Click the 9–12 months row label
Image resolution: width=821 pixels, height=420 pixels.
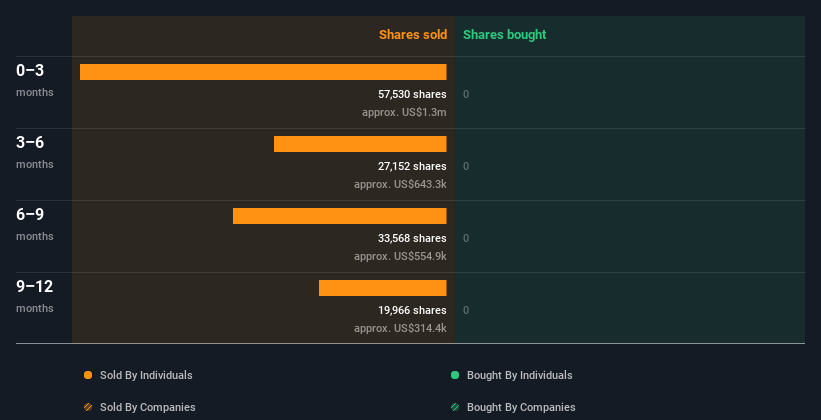pyautogui.click(x=35, y=296)
